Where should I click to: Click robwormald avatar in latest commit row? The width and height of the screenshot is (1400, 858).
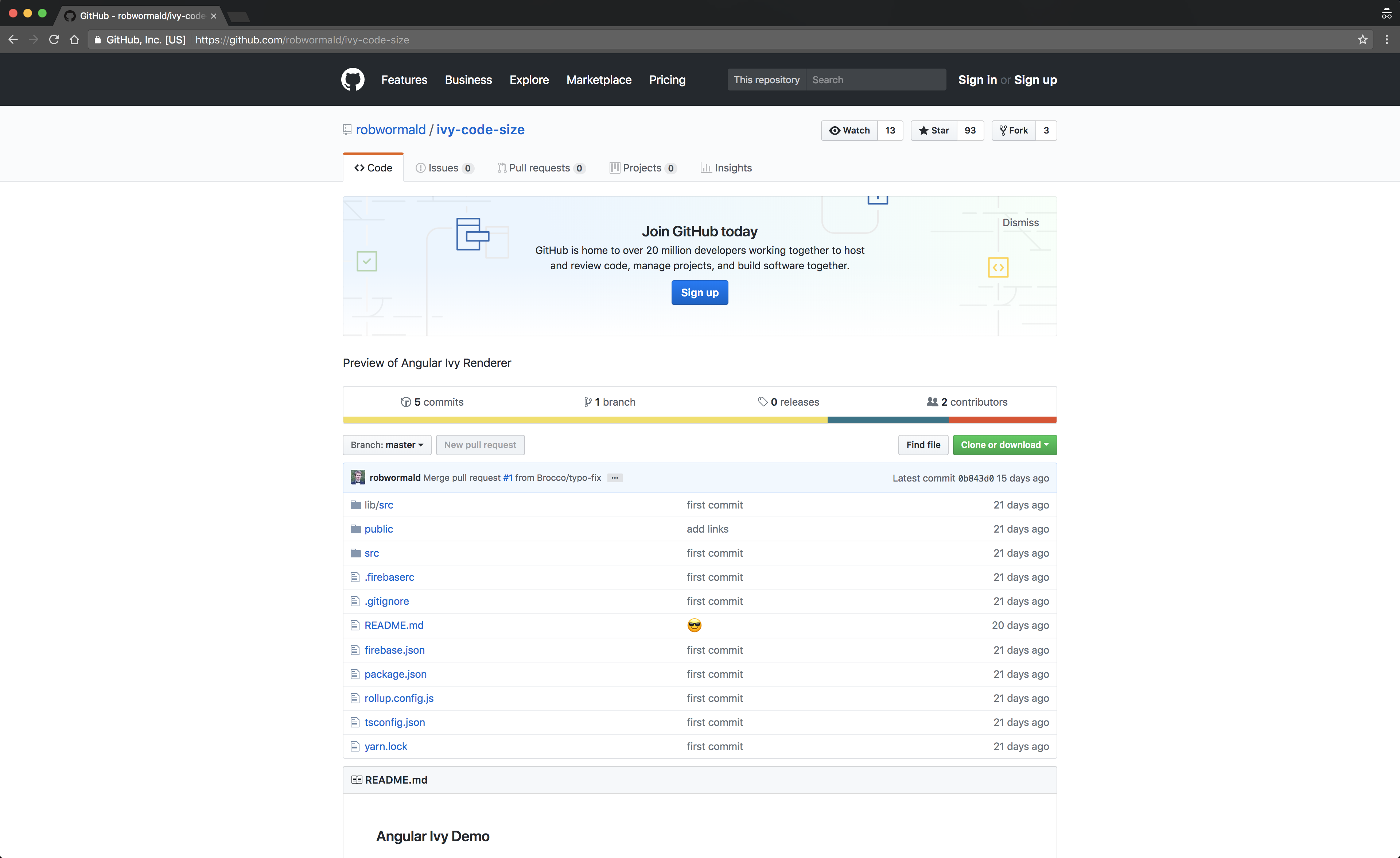358,478
